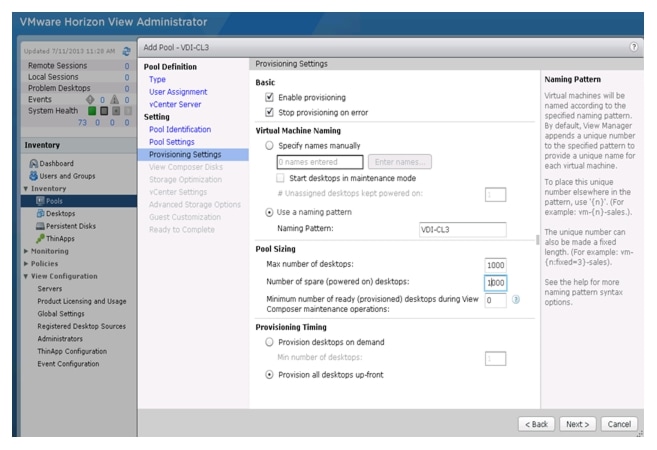The height and width of the screenshot is (450, 657).
Task: Click the Naming Pattern input field
Action: click(x=463, y=230)
